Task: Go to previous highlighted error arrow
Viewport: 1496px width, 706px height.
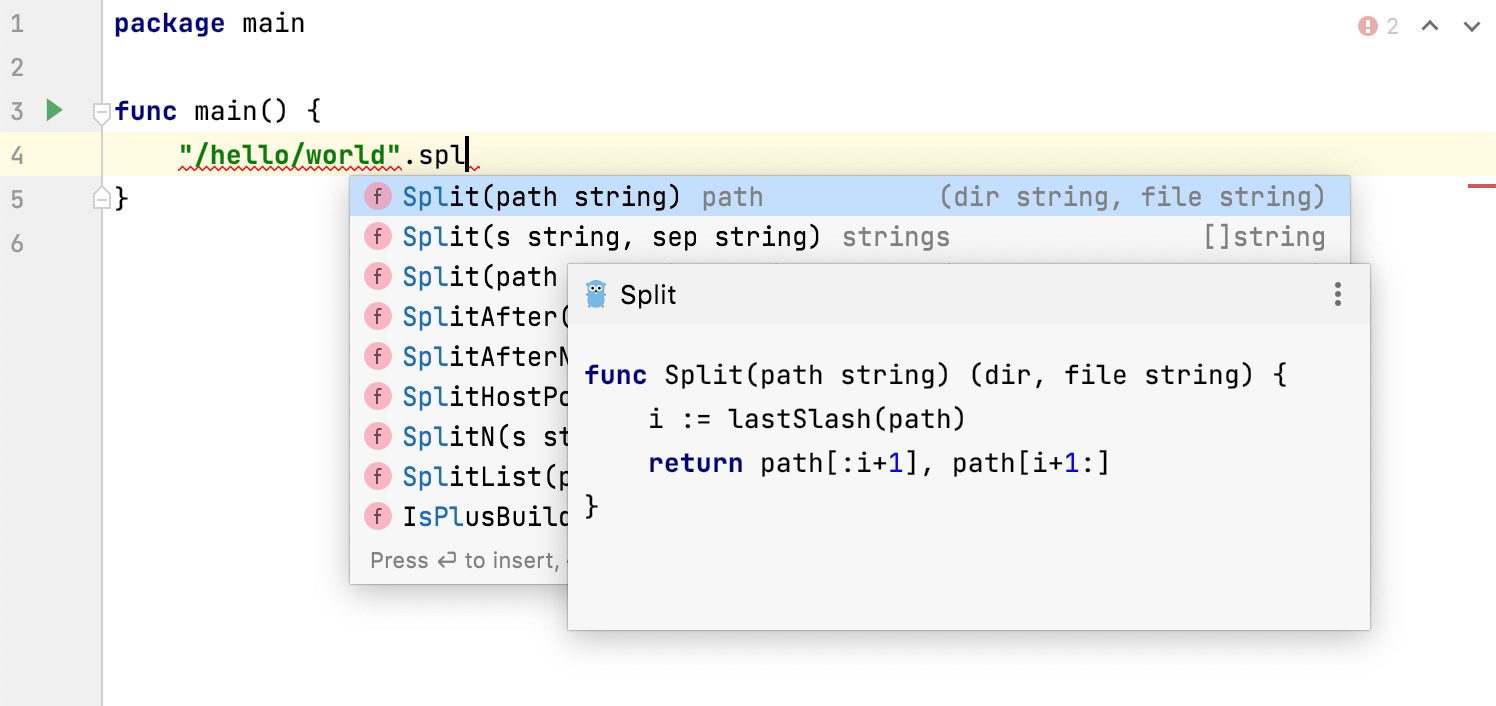Action: 1430,26
